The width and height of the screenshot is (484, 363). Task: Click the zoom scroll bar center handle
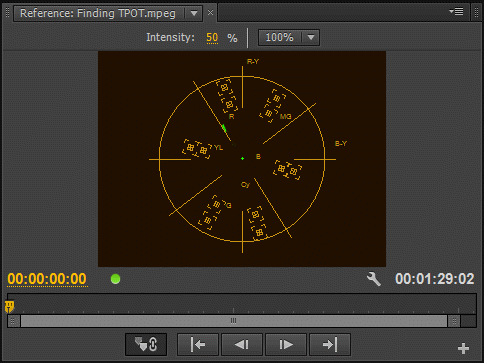(x=233, y=321)
